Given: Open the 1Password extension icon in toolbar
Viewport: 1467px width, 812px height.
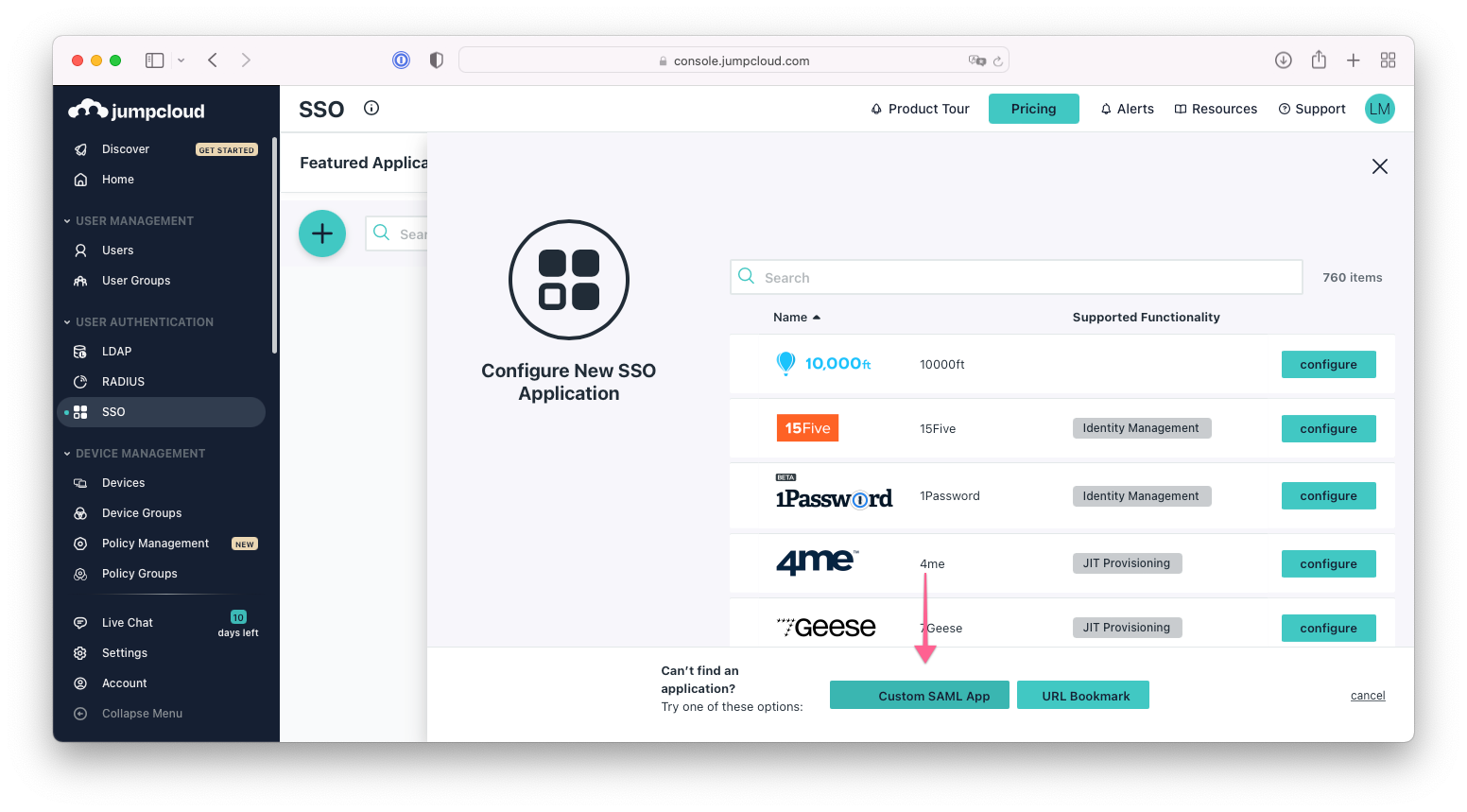Looking at the screenshot, I should pos(402,60).
